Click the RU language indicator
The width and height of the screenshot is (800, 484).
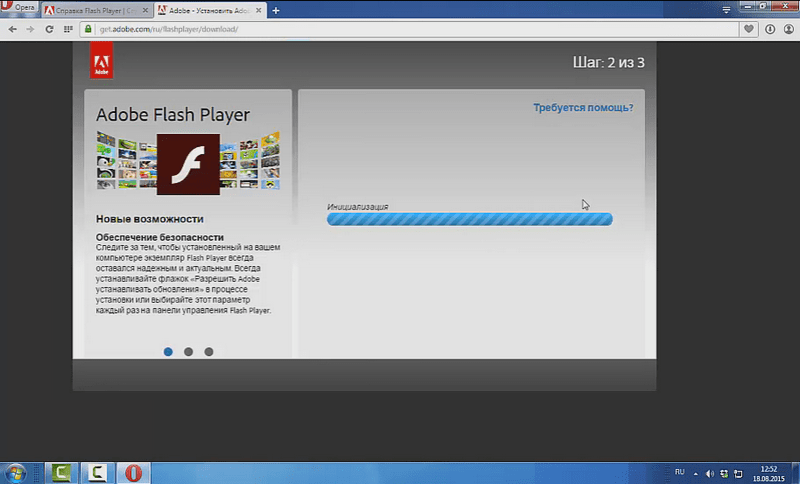coord(680,472)
